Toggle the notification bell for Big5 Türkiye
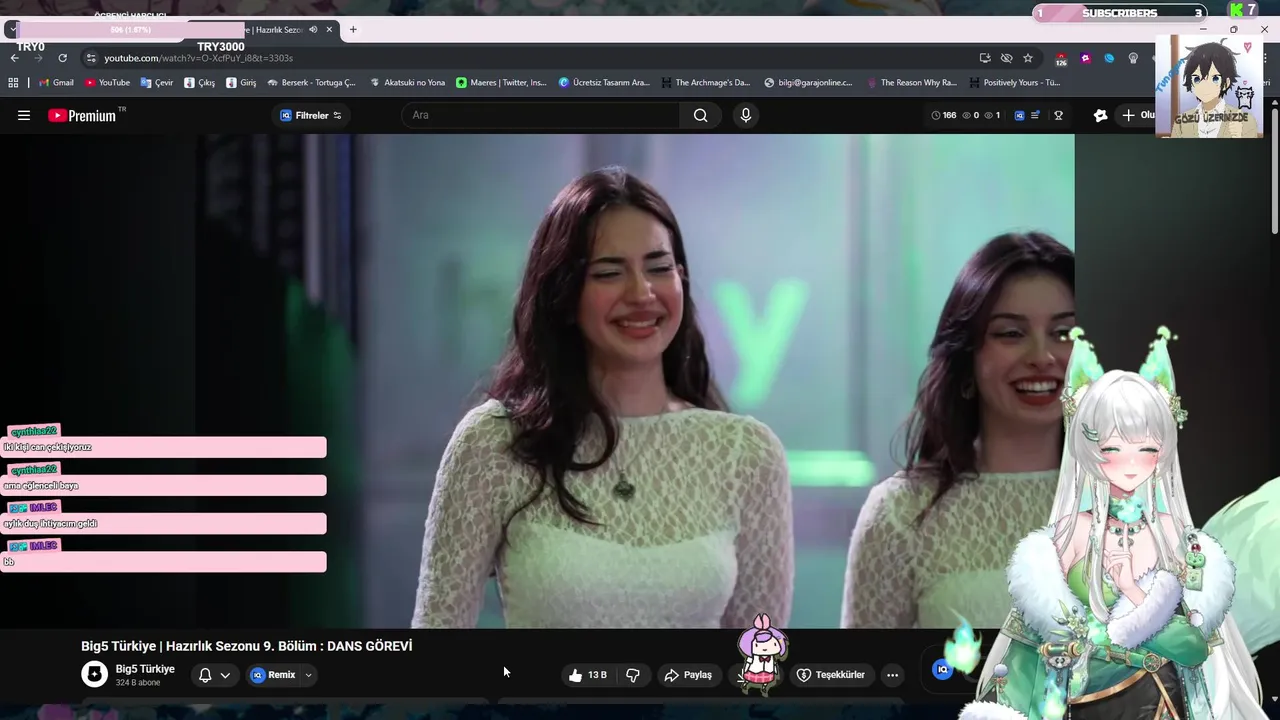 (205, 675)
